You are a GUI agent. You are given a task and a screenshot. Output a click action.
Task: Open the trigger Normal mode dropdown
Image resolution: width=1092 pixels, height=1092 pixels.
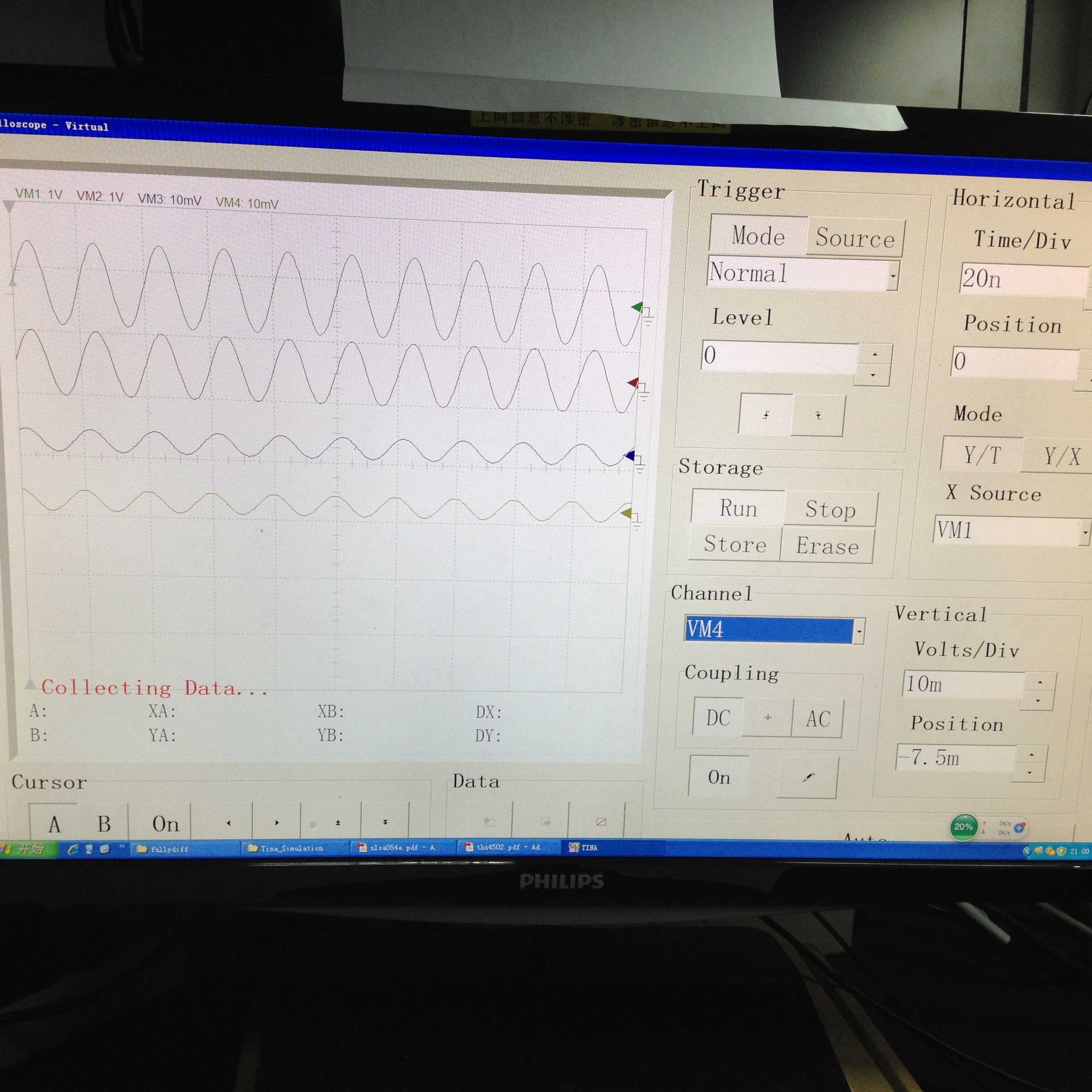[893, 277]
